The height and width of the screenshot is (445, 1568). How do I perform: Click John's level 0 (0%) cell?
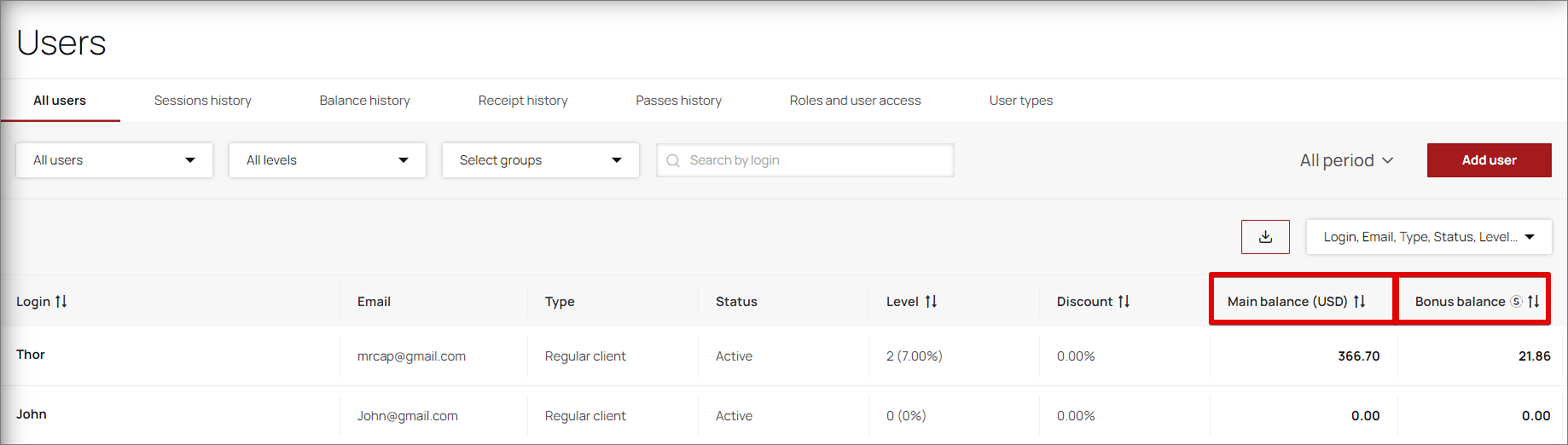click(x=906, y=416)
